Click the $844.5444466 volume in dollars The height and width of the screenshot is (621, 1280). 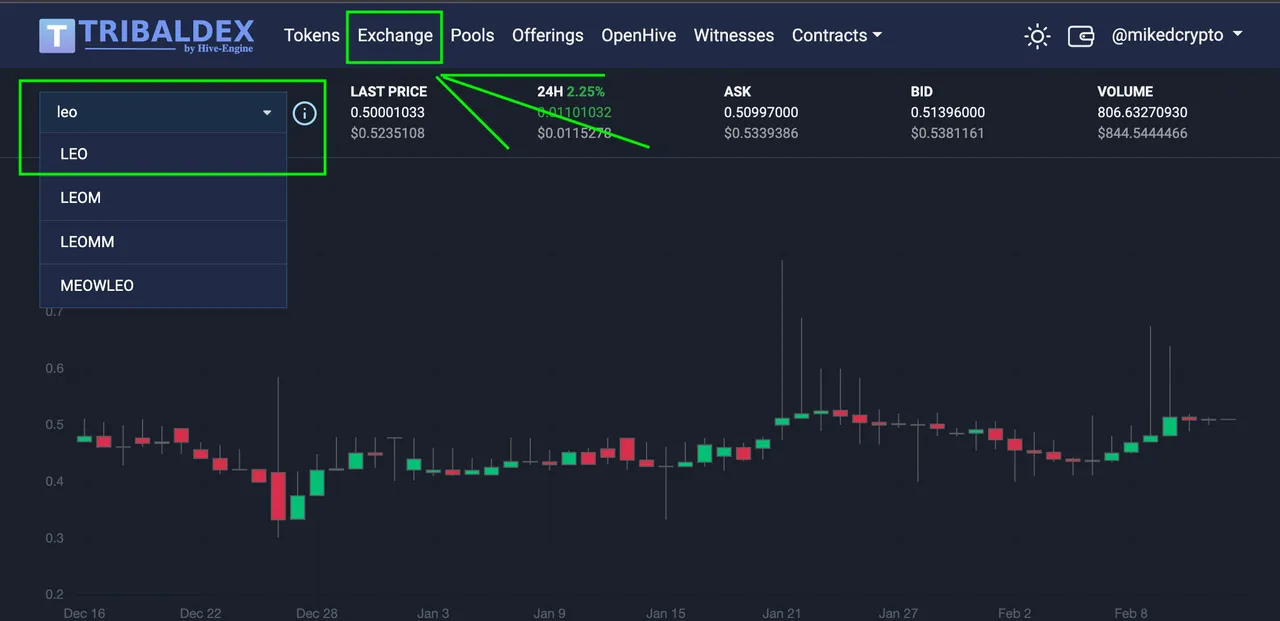[1142, 133]
